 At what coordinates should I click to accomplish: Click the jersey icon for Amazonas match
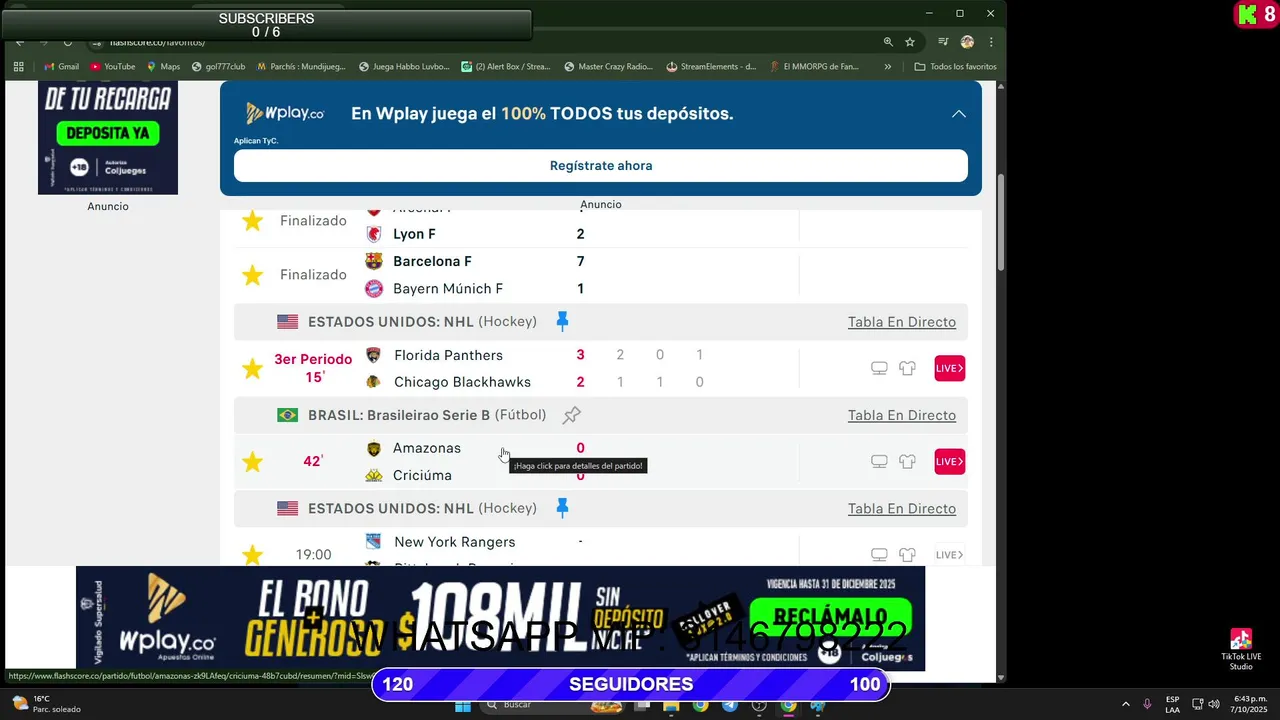[907, 462]
